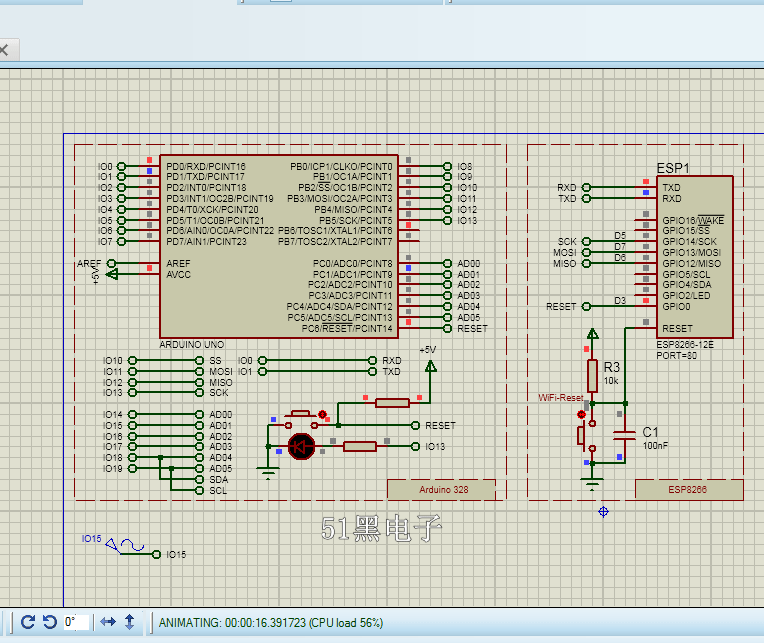The width and height of the screenshot is (764, 643).
Task: Click the AREF terminal circle
Action: [112, 264]
